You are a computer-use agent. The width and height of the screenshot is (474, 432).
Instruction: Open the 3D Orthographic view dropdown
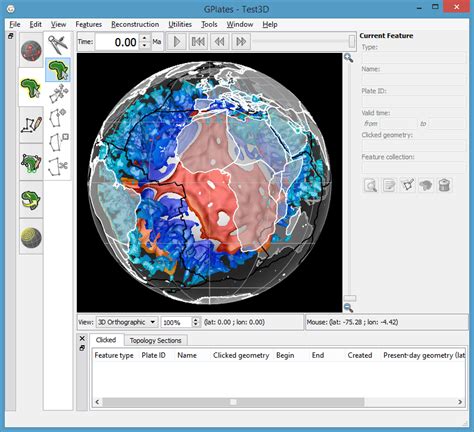coord(126,322)
